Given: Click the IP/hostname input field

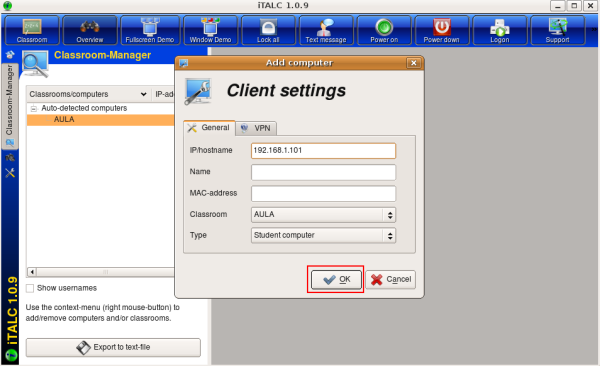Looking at the screenshot, I should pyautogui.click(x=323, y=150).
